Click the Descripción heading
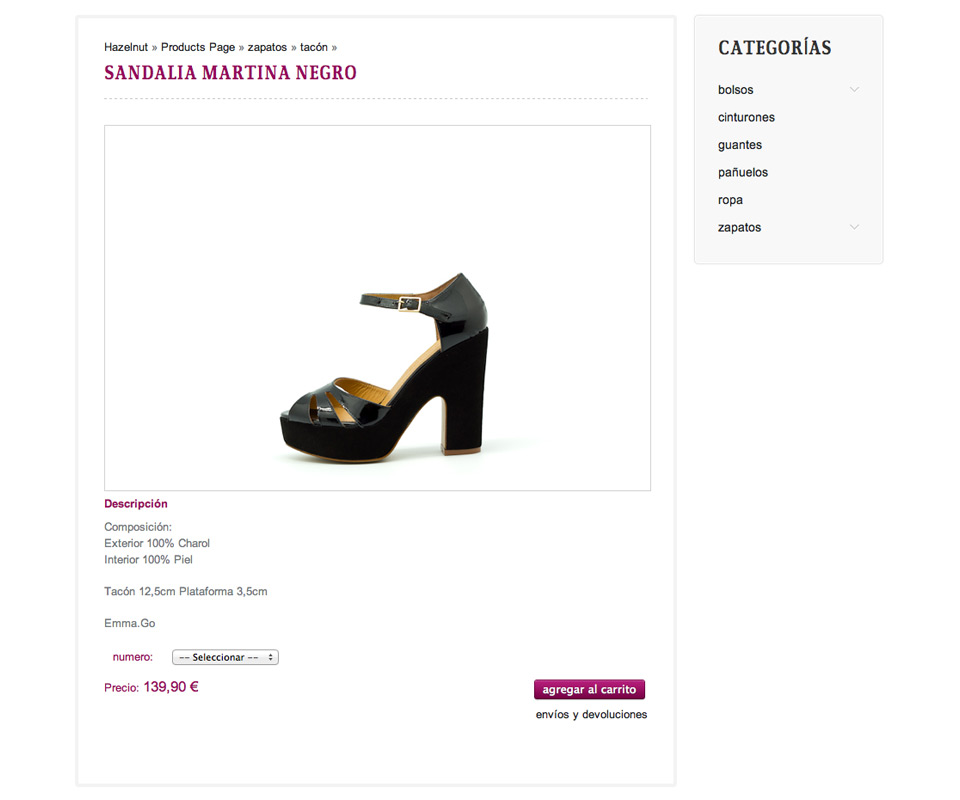The height and width of the screenshot is (800, 960). 136,504
